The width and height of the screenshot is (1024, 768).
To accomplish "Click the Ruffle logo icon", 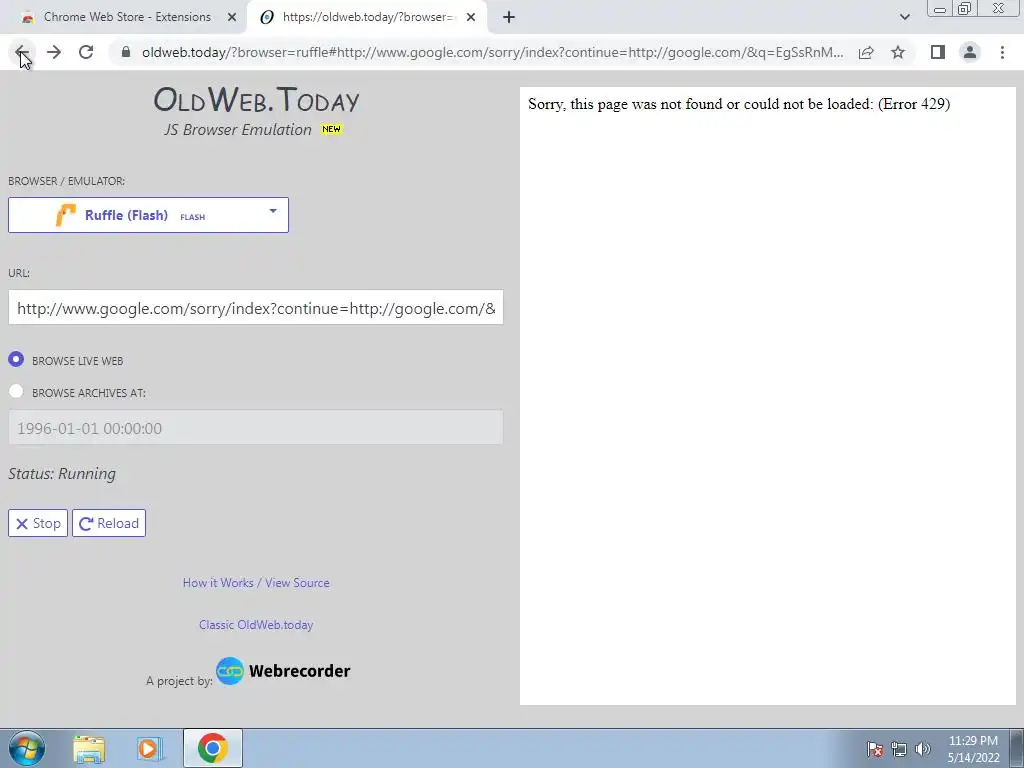I will pos(66,215).
